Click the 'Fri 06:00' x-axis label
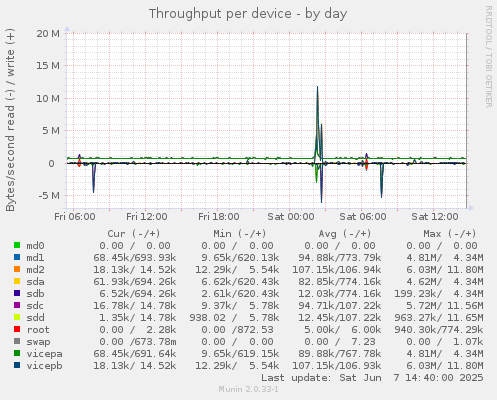This screenshot has height=400, width=497. point(75,217)
